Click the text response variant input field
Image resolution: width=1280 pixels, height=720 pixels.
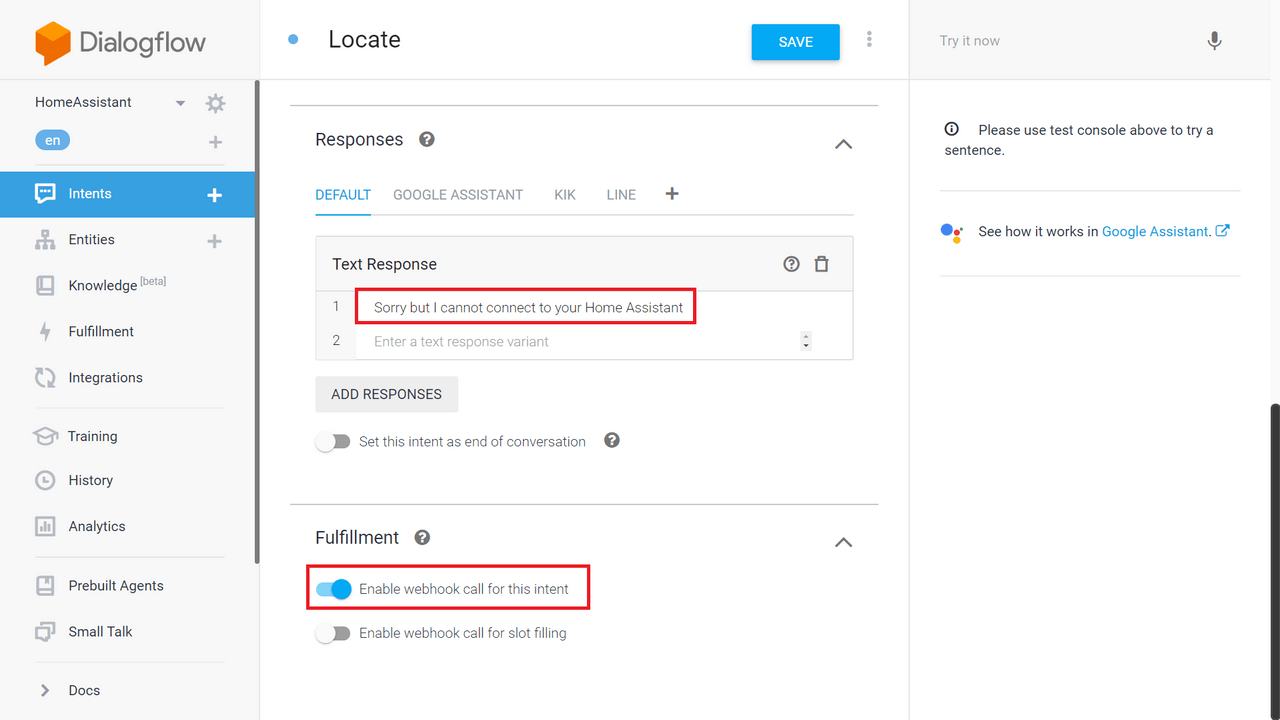pos(585,341)
